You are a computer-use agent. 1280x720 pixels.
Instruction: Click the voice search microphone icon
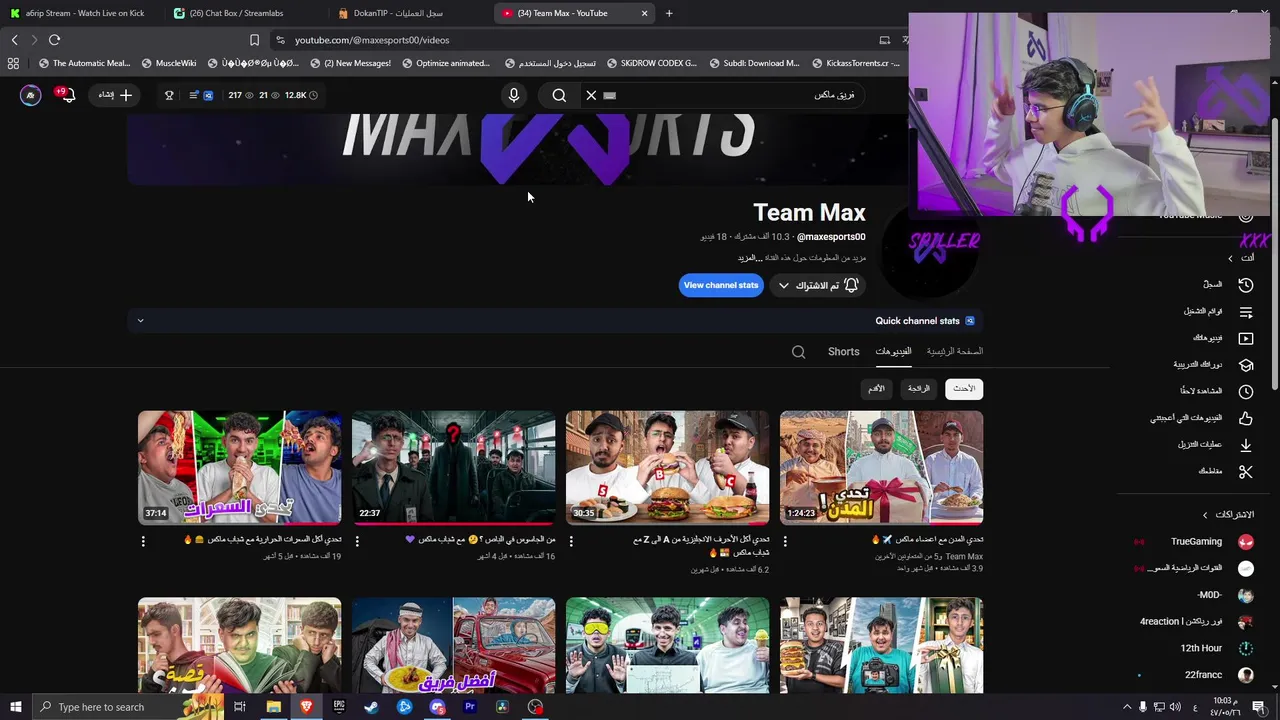click(x=514, y=95)
